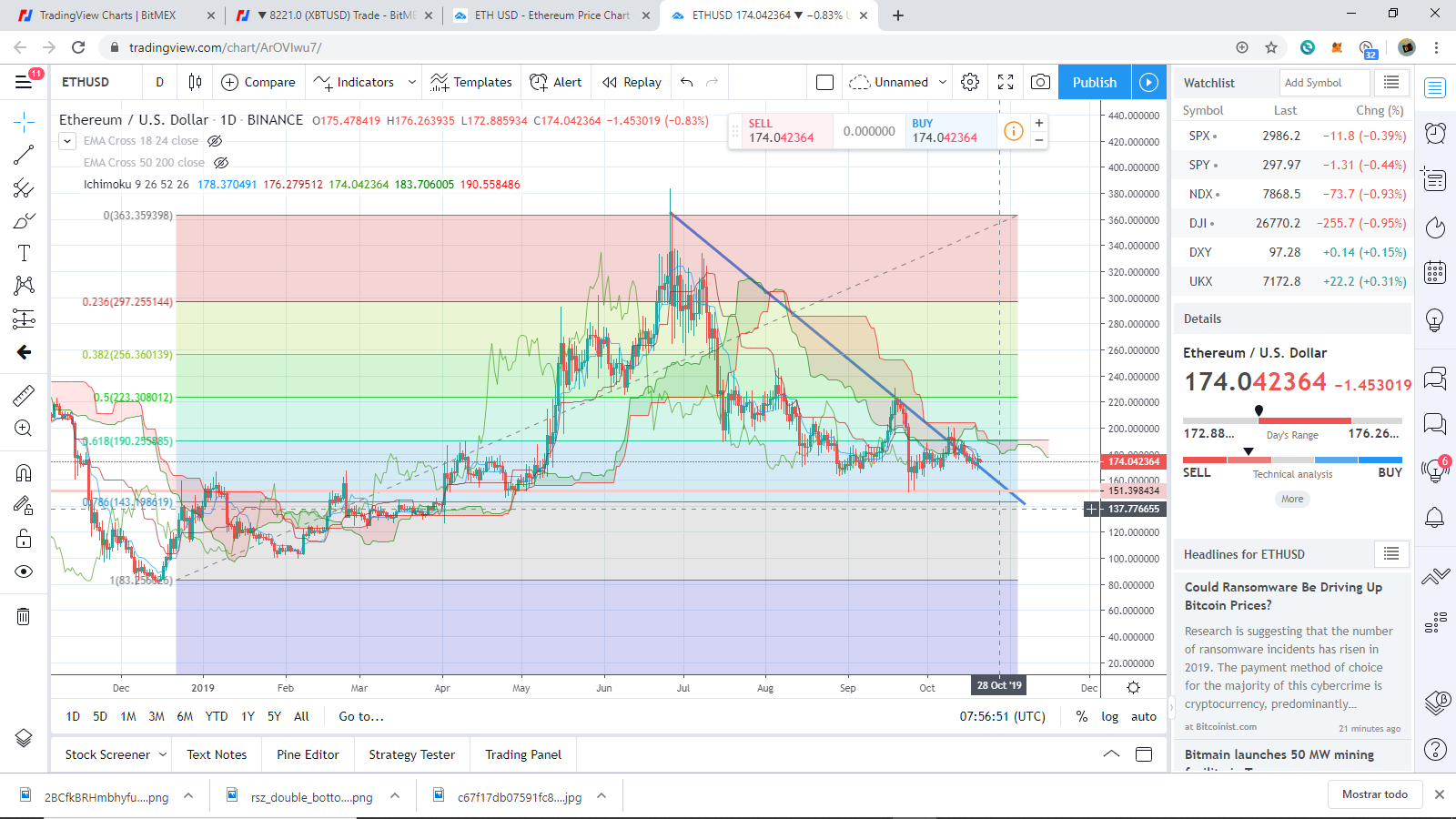Image resolution: width=1456 pixels, height=819 pixels.
Task: Open the Trading Panel tab
Action: pyautogui.click(x=523, y=754)
